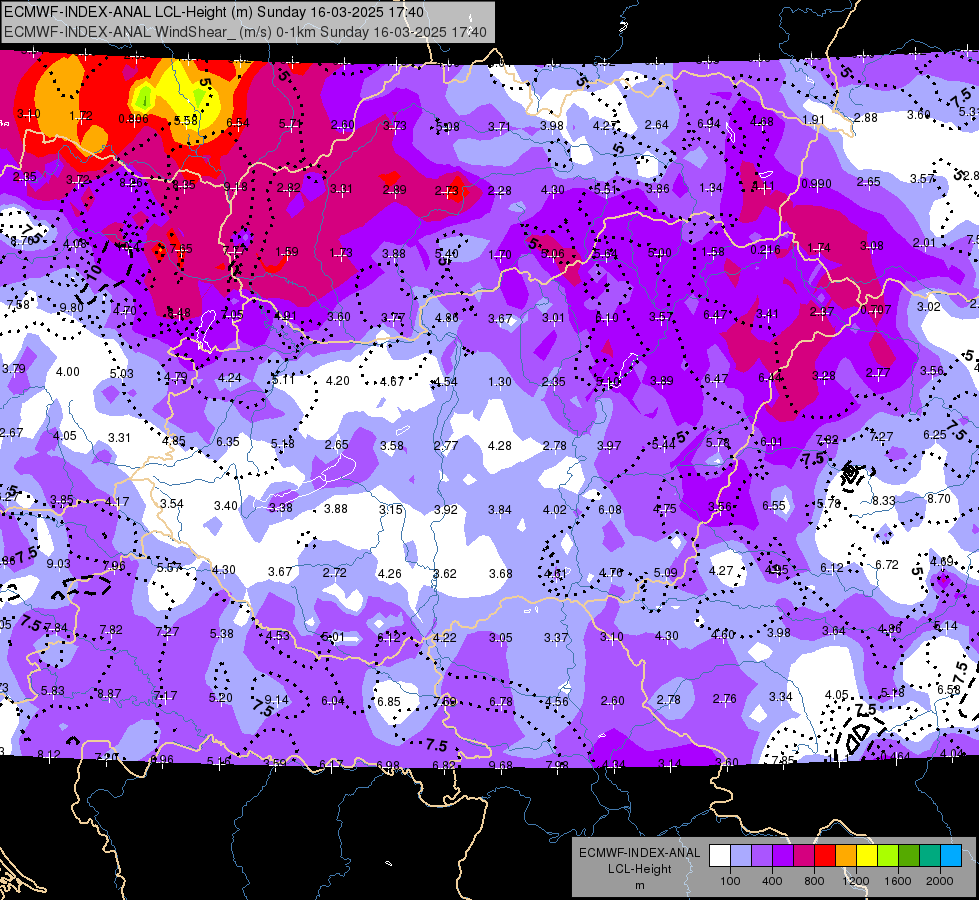
Task: Click the WindShear 0-1km header title line
Action: pyautogui.click(x=245, y=32)
